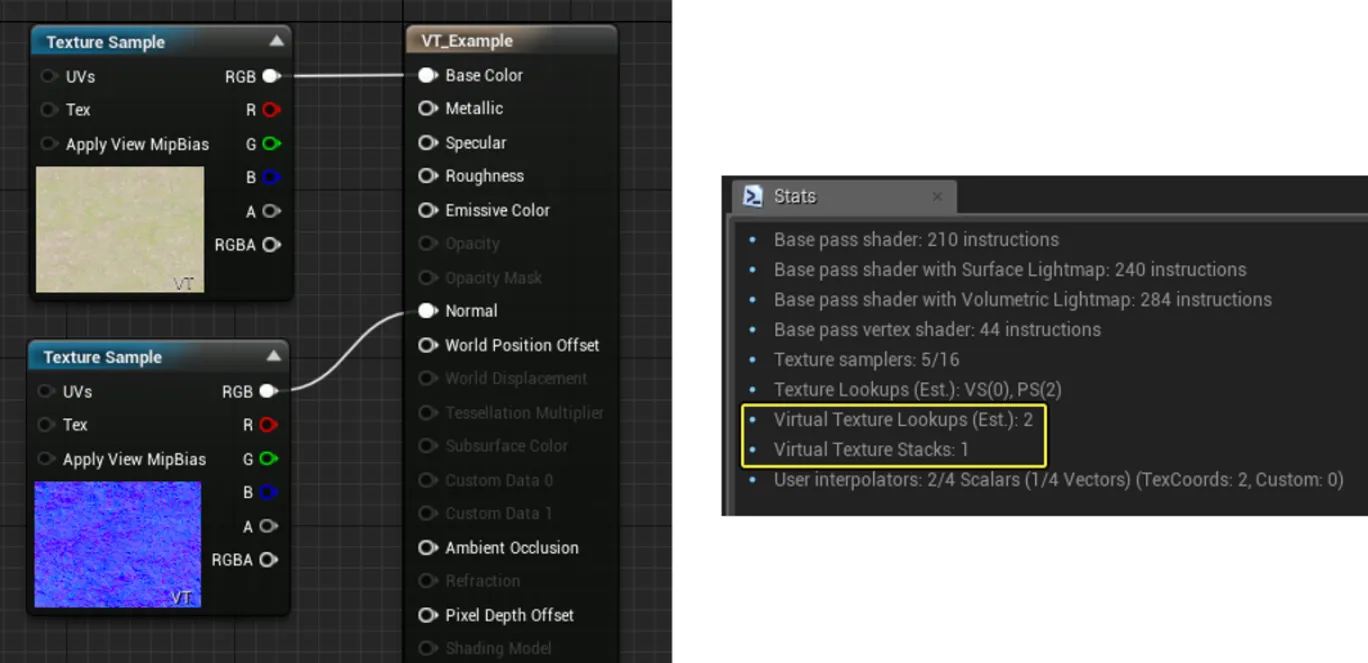This screenshot has height=663, width=1368.
Task: Collapse the top Texture Sample node
Action: pyautogui.click(x=276, y=41)
